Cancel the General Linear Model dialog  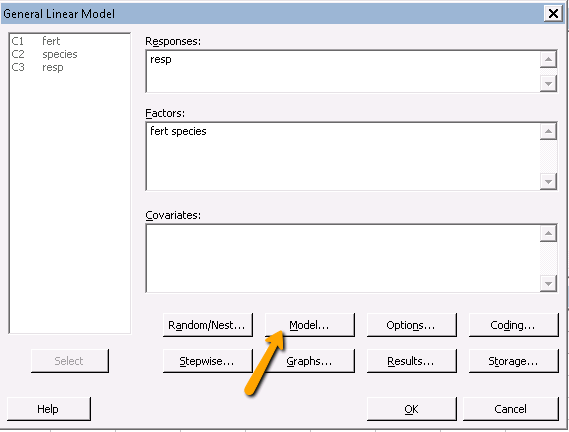pos(511,409)
